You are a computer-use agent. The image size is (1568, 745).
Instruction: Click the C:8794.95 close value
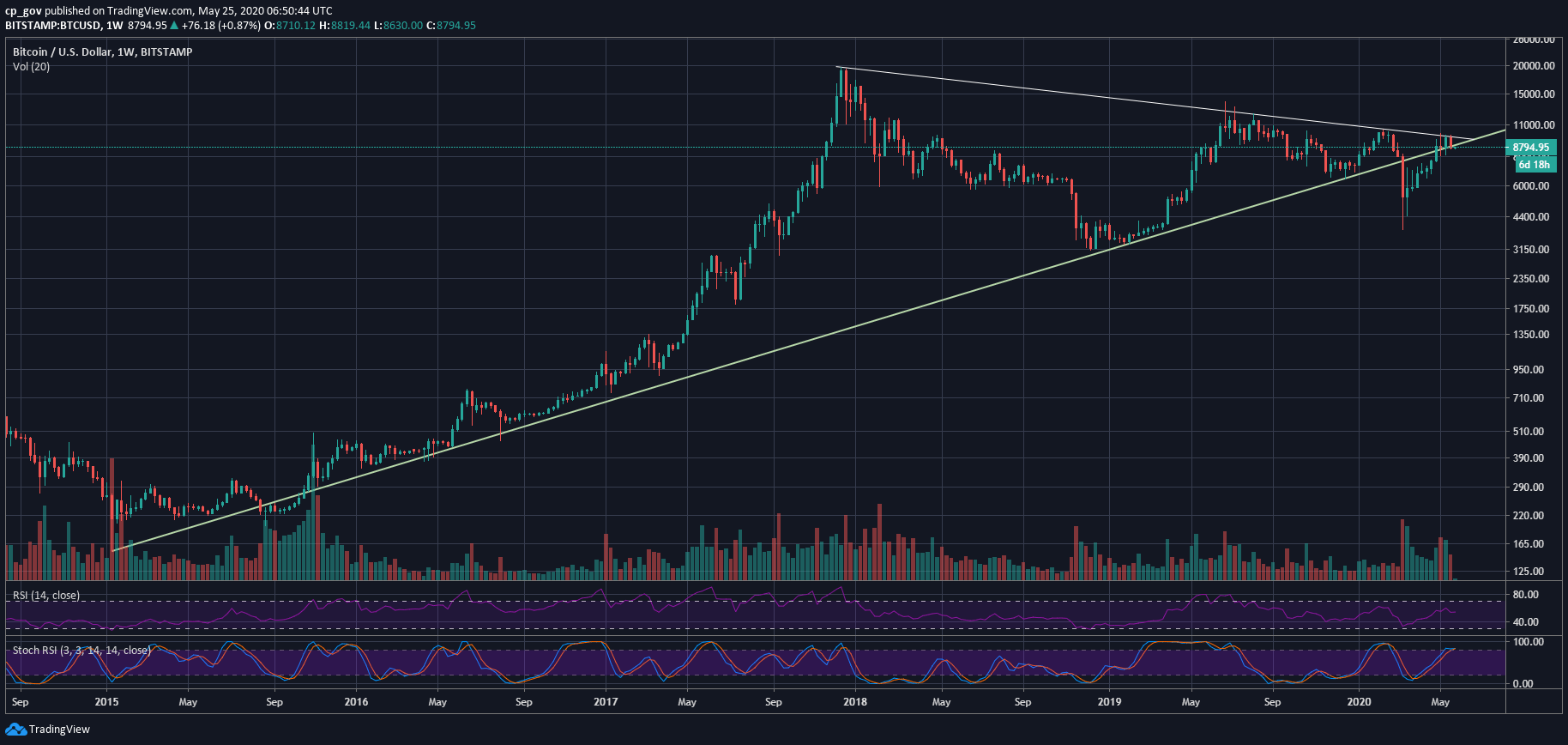pos(451,26)
